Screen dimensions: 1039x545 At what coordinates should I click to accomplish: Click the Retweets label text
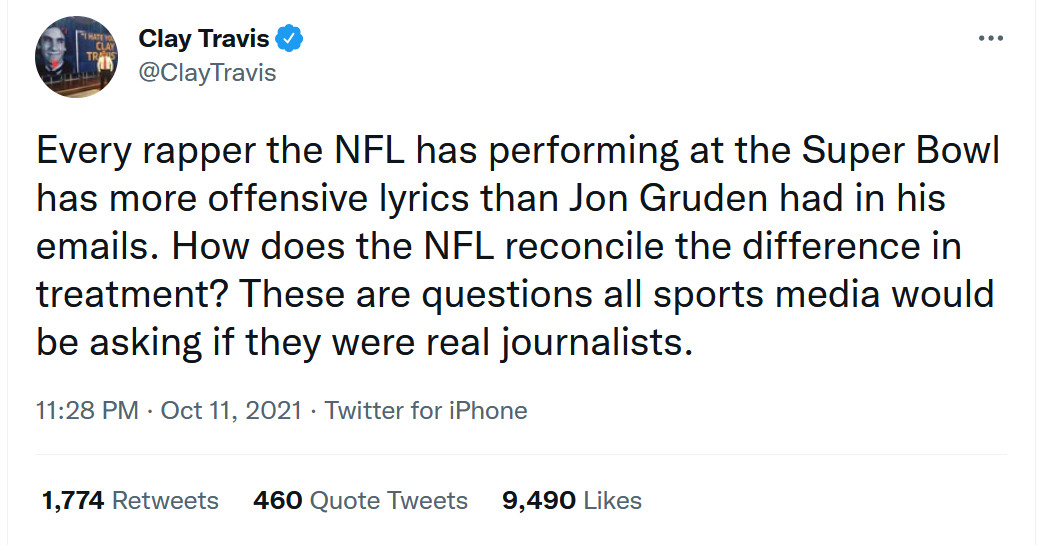click(165, 500)
